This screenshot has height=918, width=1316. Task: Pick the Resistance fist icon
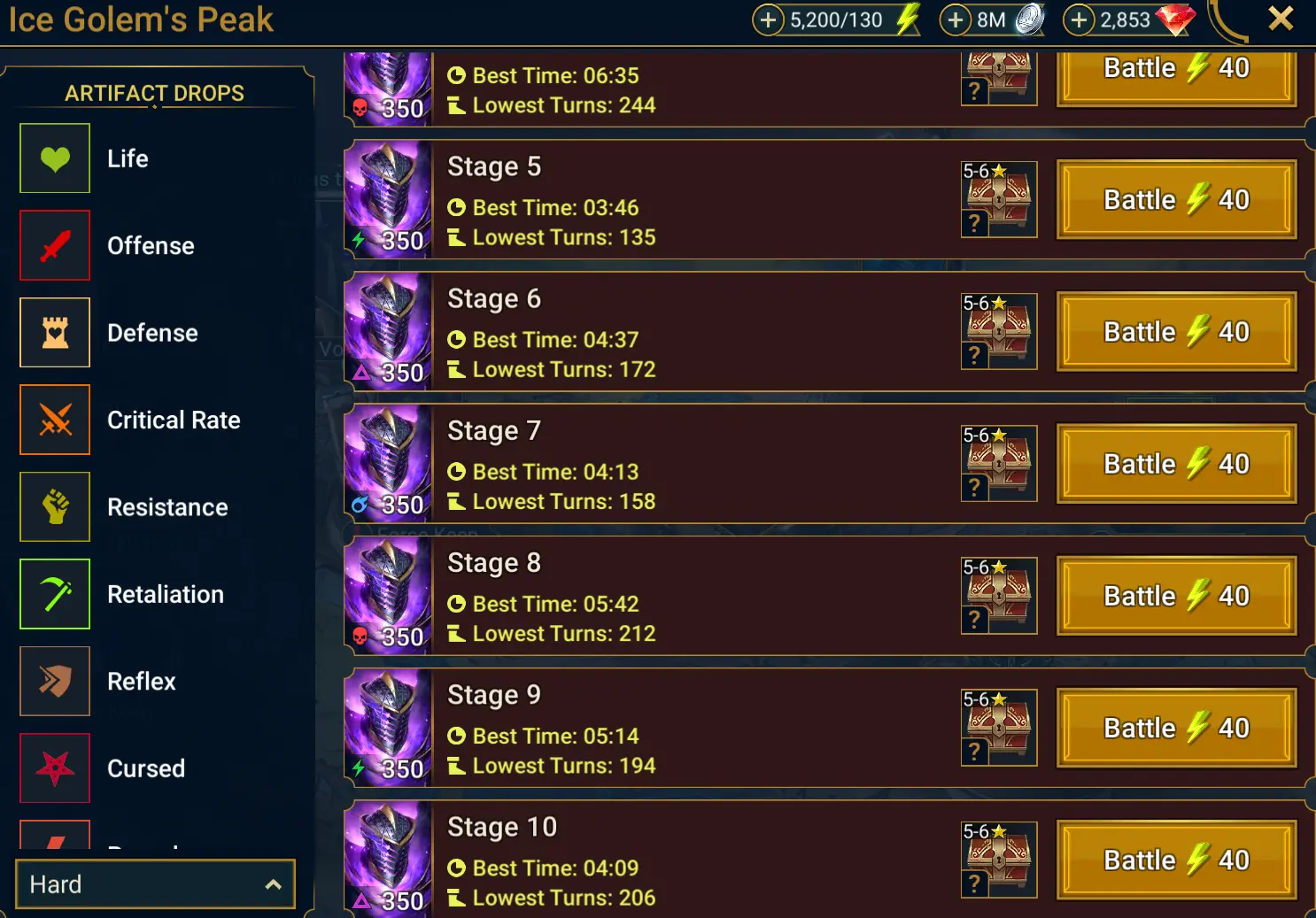coord(55,507)
